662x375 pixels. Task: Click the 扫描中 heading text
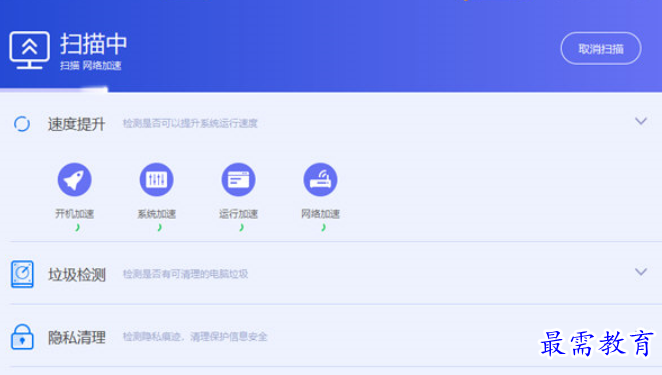tap(93, 44)
